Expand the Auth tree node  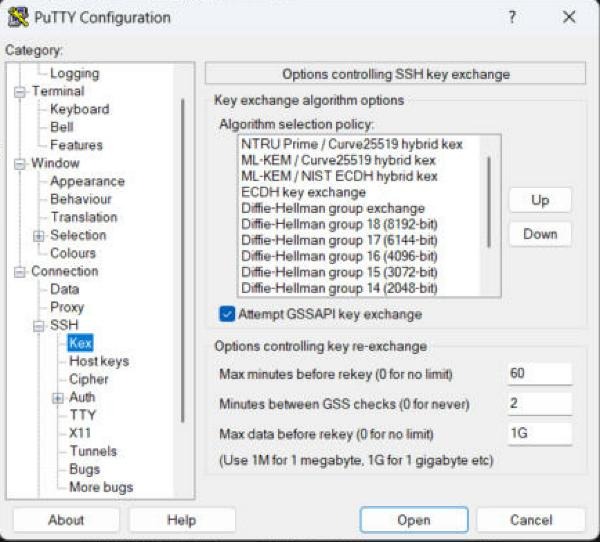tap(57, 398)
